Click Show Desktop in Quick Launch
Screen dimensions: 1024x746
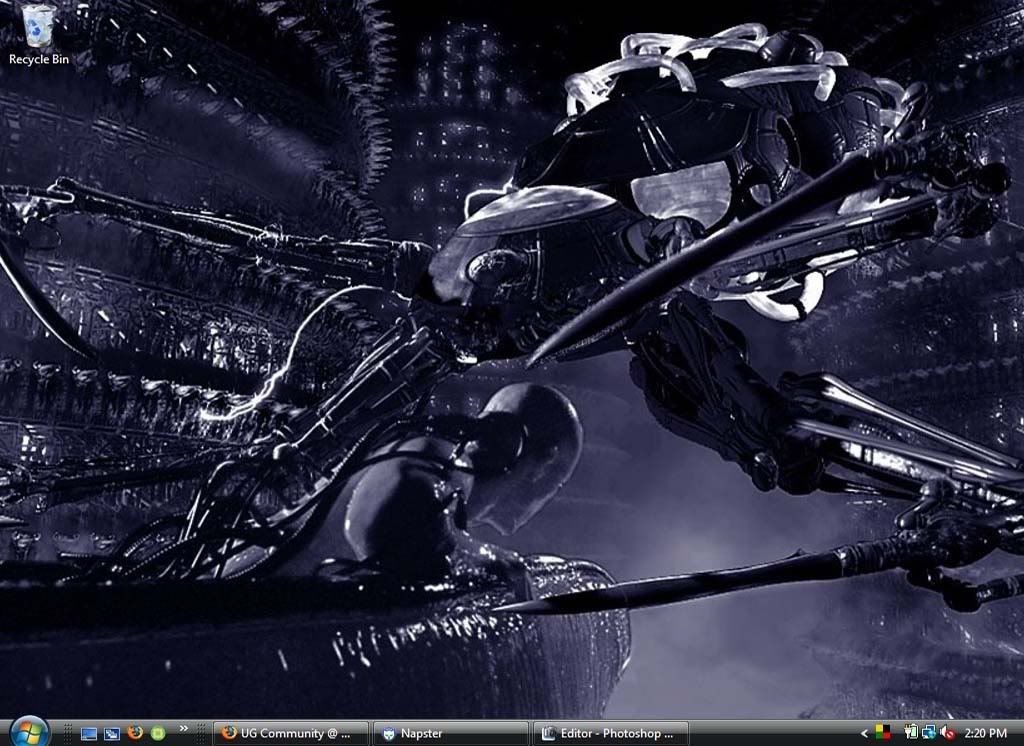(88, 734)
